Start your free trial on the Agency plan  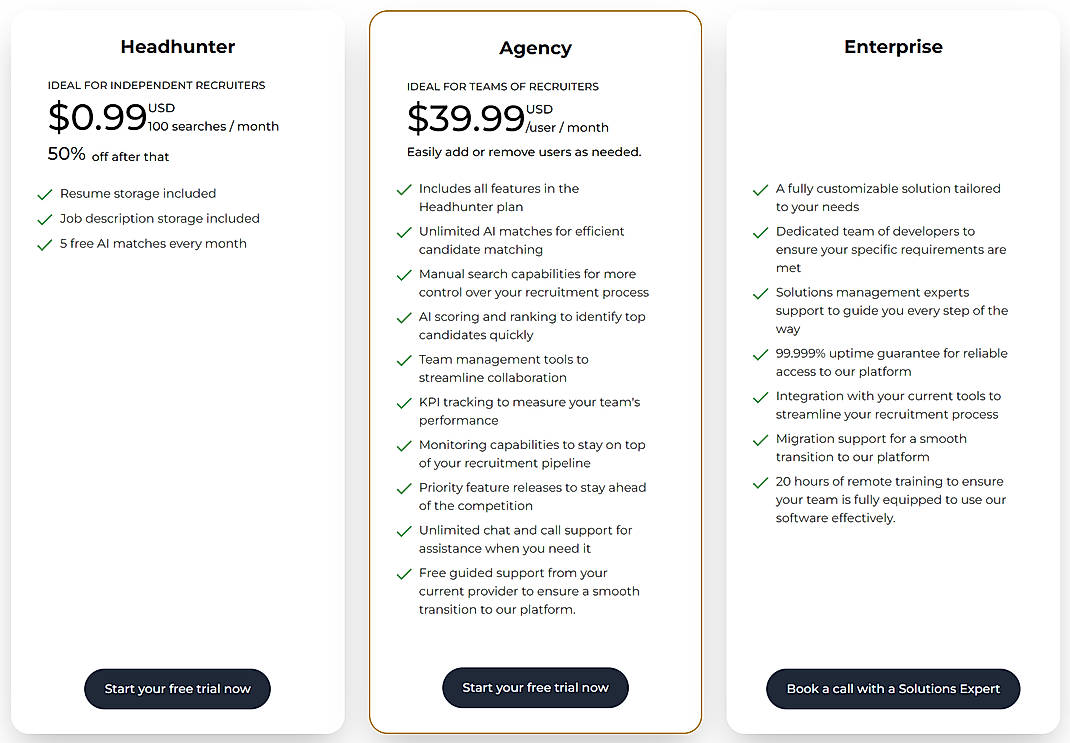pyautogui.click(x=535, y=687)
